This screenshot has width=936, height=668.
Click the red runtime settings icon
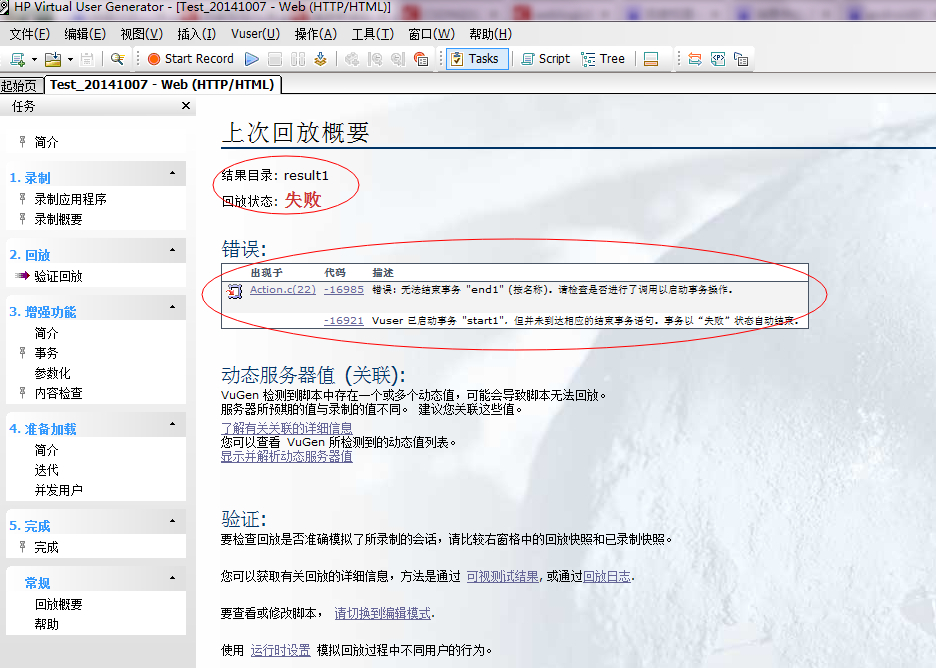tap(421, 59)
